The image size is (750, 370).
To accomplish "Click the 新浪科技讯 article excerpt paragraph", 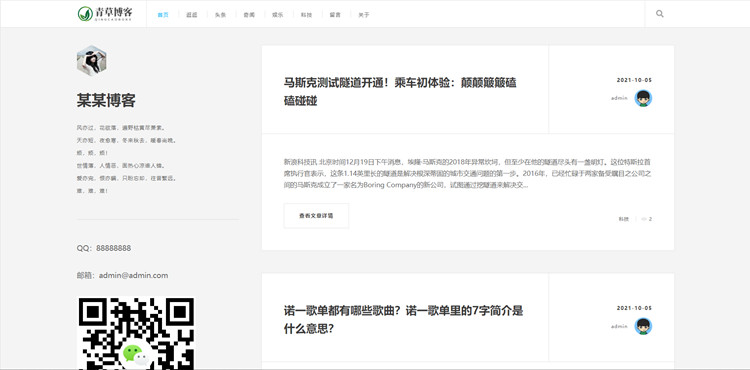I will pyautogui.click(x=467, y=174).
